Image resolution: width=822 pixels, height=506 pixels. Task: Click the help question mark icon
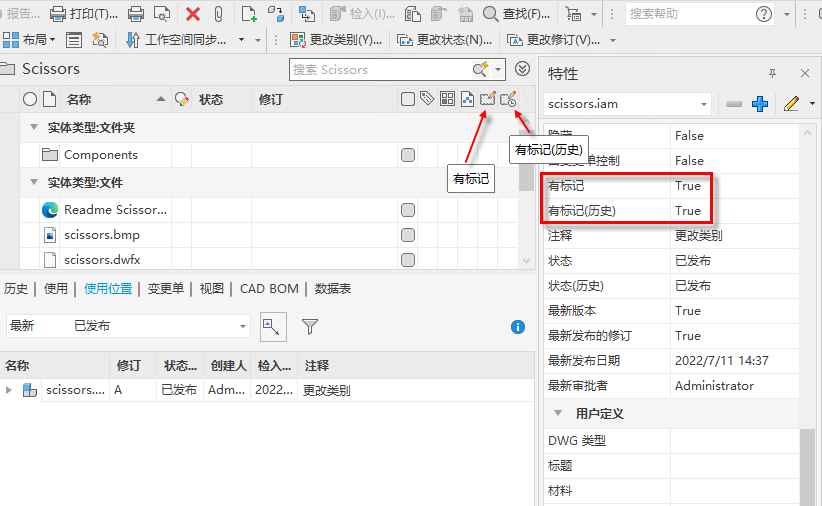tap(764, 14)
